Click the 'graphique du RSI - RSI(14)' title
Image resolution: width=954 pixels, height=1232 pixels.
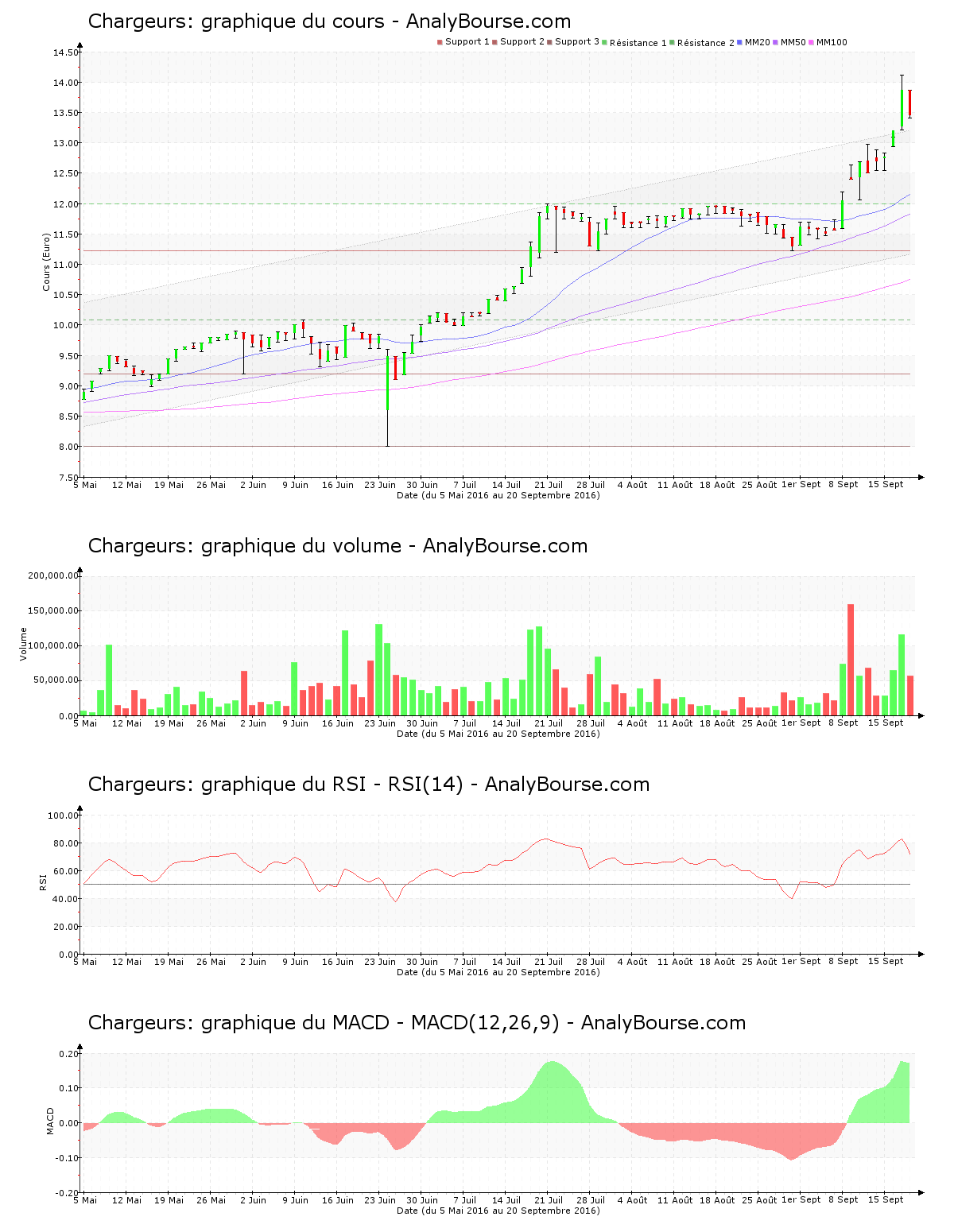click(369, 785)
